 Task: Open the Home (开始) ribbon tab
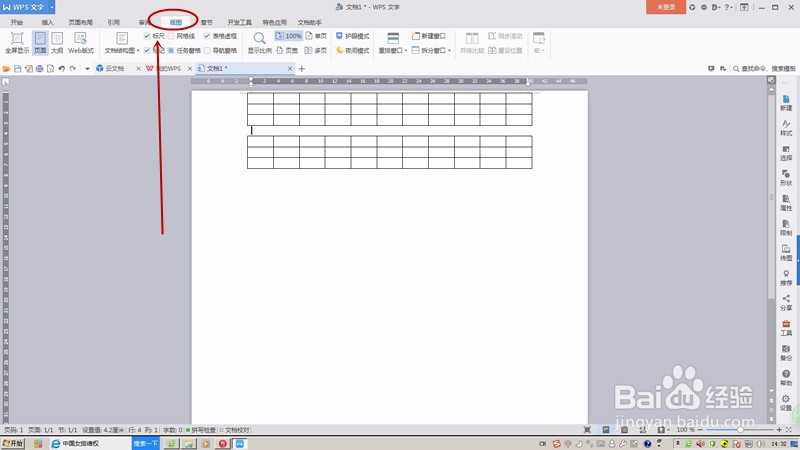pos(16,22)
